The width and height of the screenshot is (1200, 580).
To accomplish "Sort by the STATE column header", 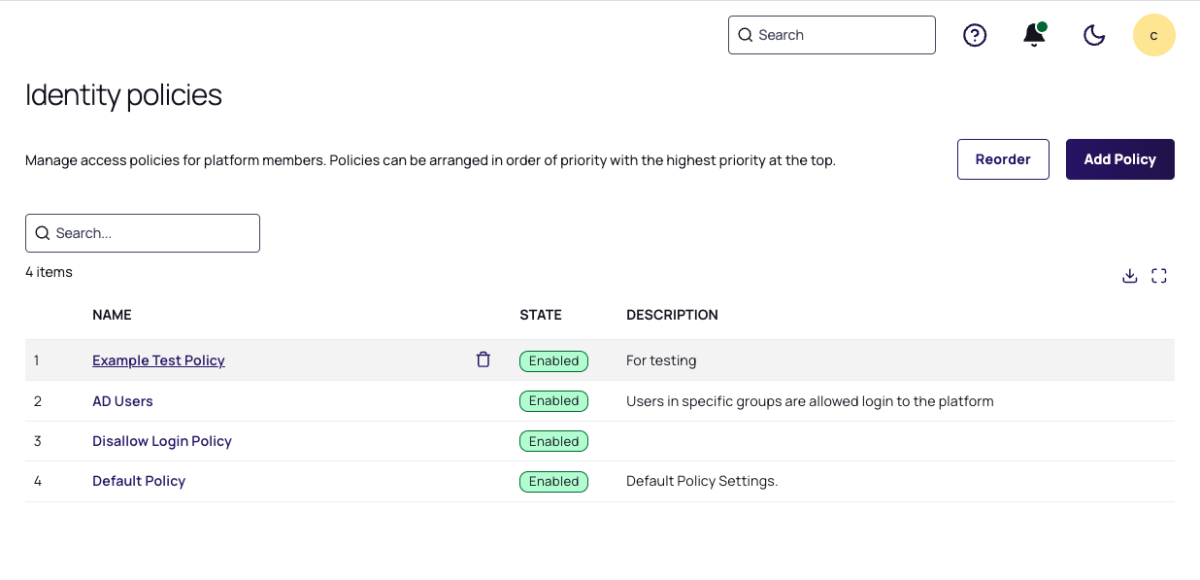I will [540, 315].
